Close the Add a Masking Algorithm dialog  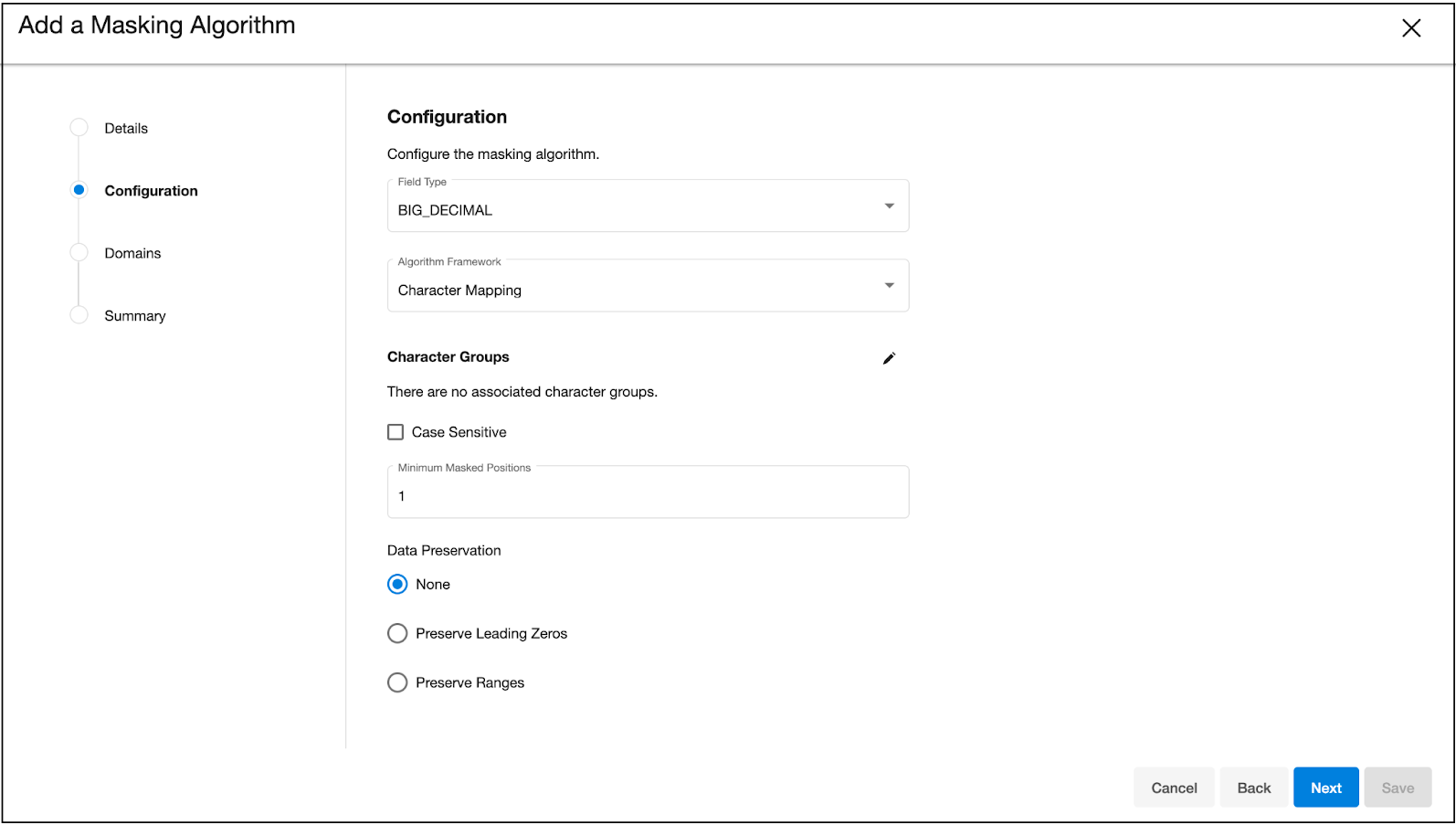[1410, 28]
